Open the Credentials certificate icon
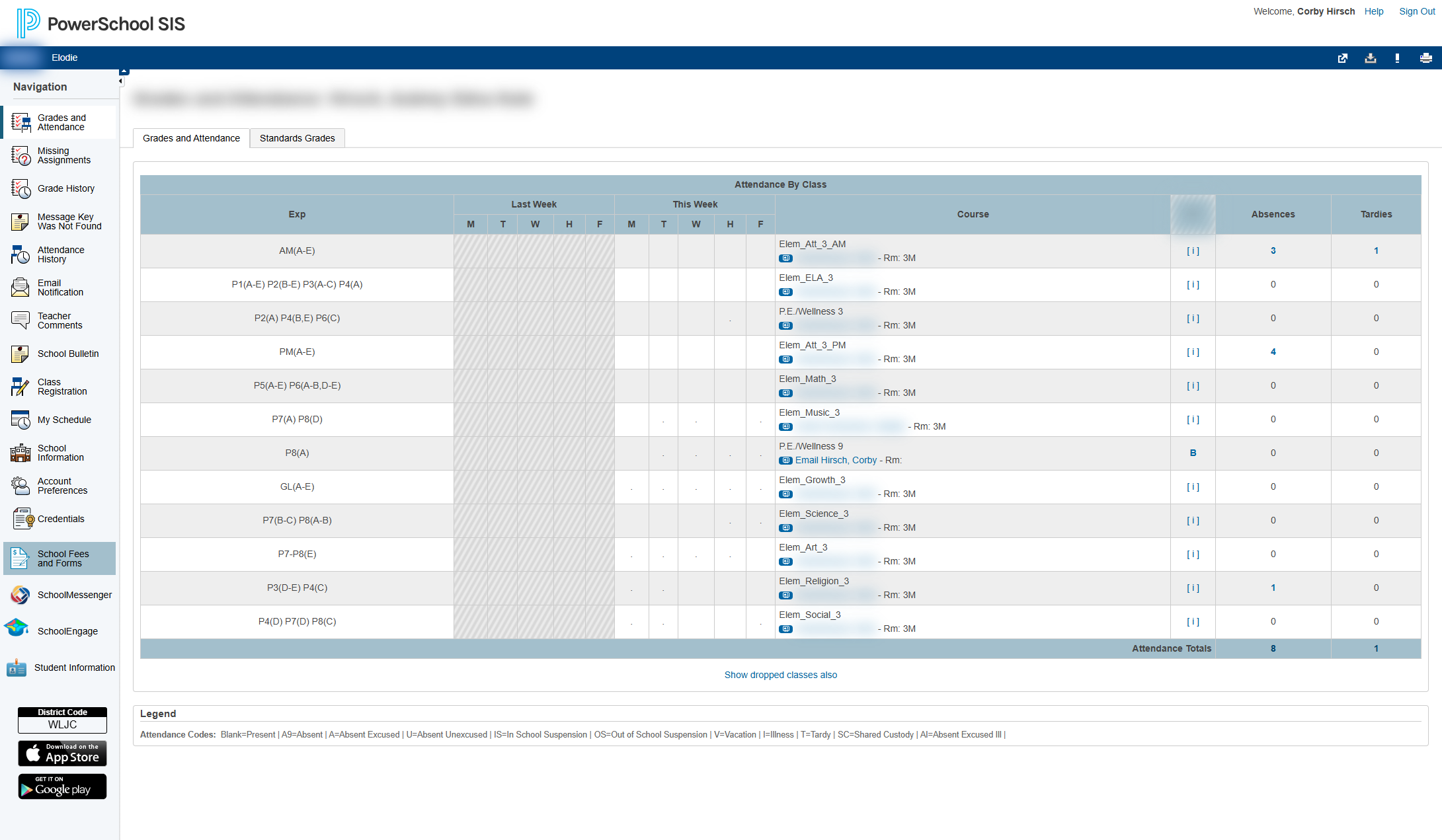Image resolution: width=1442 pixels, height=840 pixels. point(22,519)
